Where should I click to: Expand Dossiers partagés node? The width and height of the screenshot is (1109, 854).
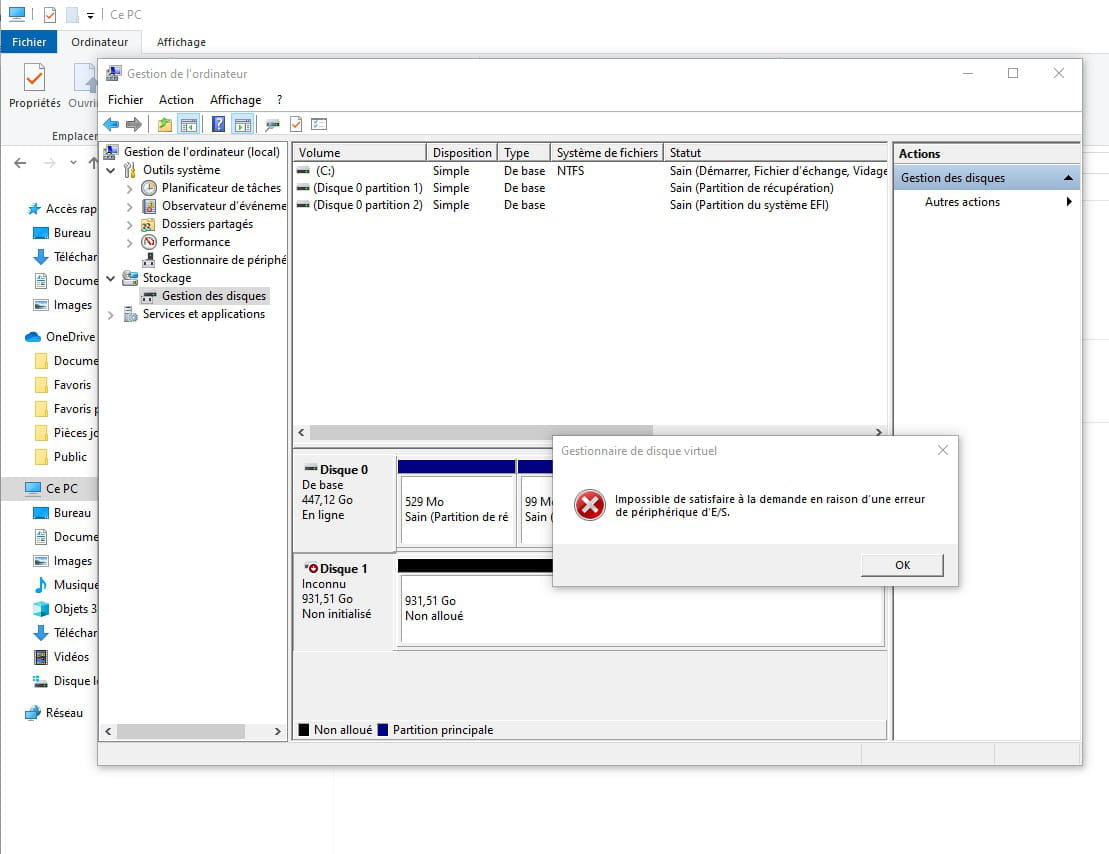[129, 224]
